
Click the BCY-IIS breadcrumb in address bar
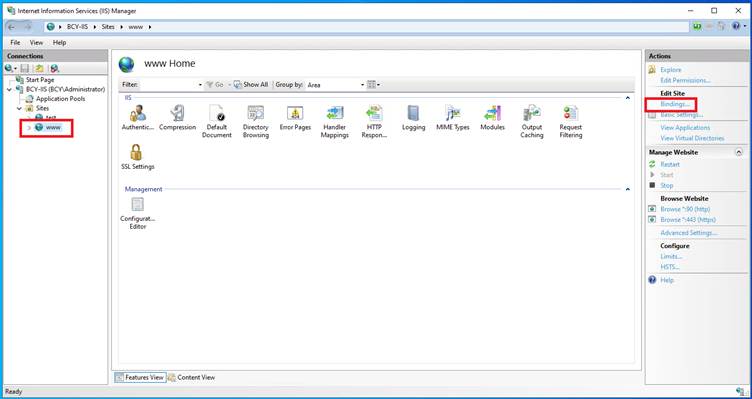coord(77,27)
